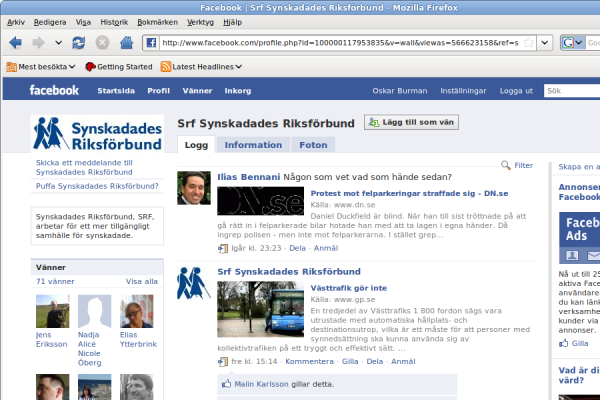Click the stop loading icon
The height and width of the screenshot is (400, 600).
102,42
